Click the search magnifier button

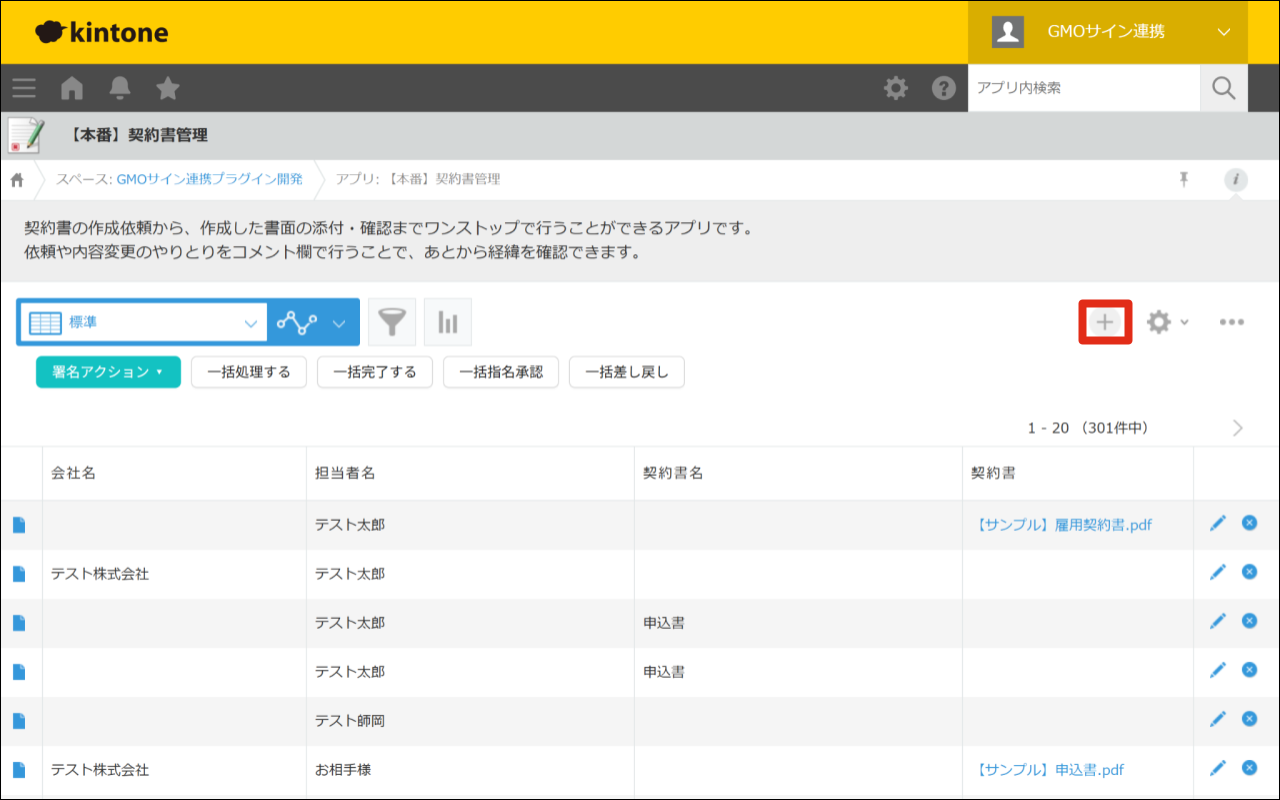1224,88
